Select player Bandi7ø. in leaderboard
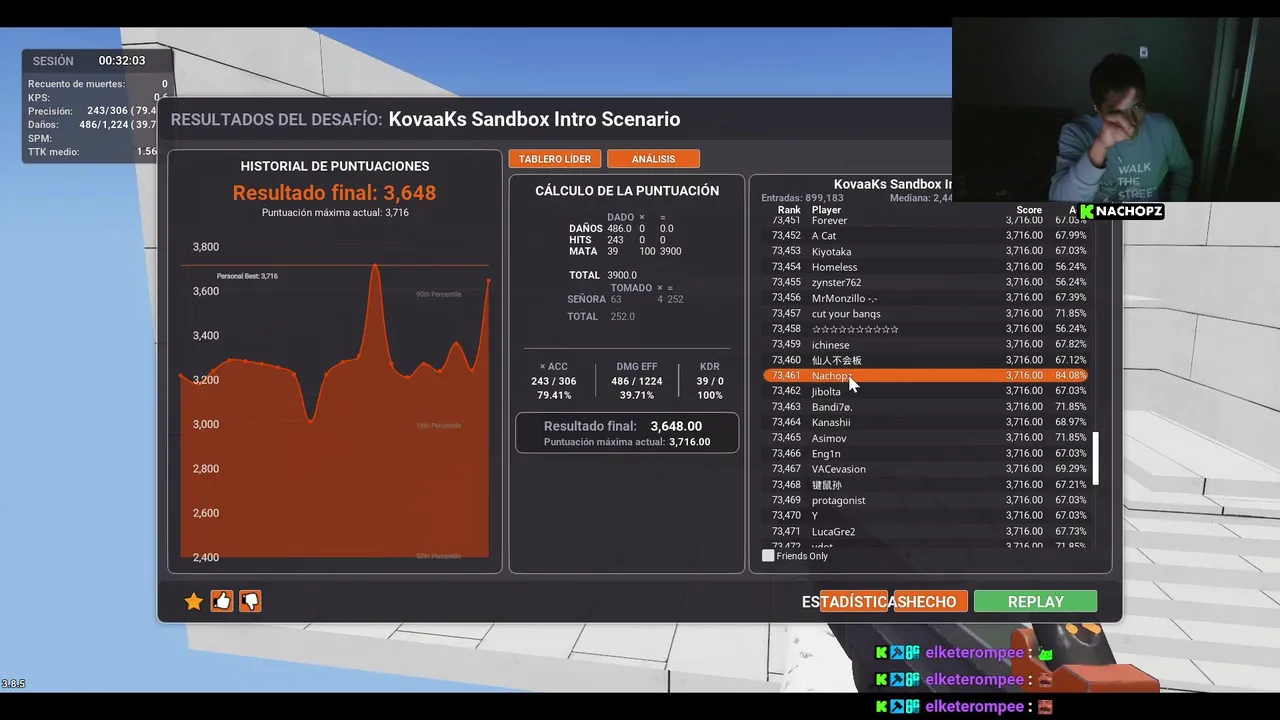The height and width of the screenshot is (720, 1280). [926, 407]
